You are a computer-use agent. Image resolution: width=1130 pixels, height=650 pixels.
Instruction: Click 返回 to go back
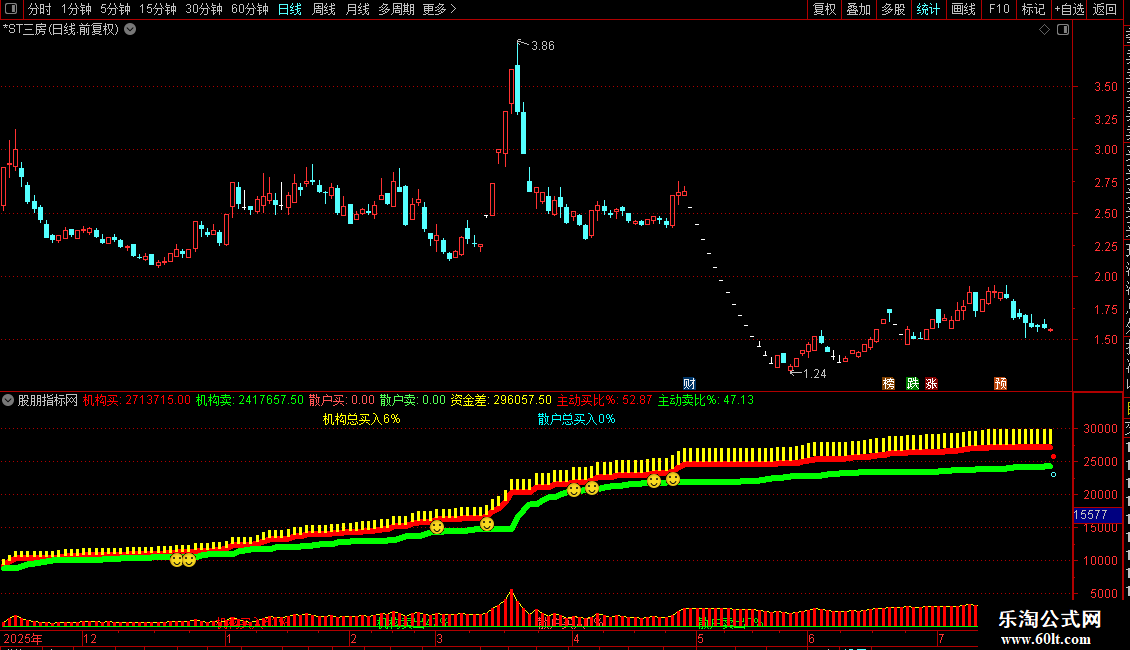[x=1104, y=9]
